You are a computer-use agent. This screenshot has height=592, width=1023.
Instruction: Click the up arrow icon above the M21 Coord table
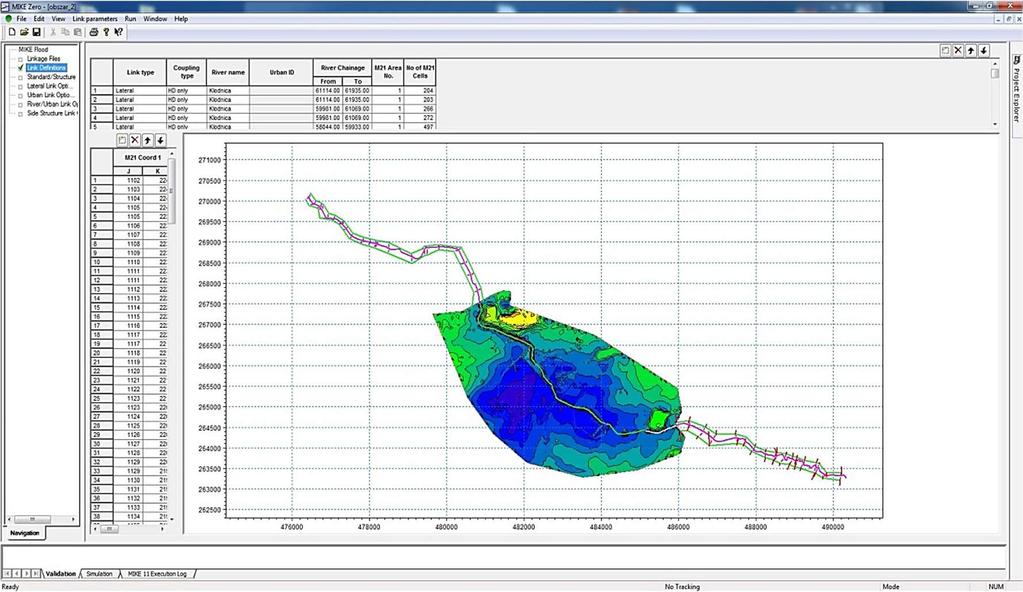click(147, 140)
